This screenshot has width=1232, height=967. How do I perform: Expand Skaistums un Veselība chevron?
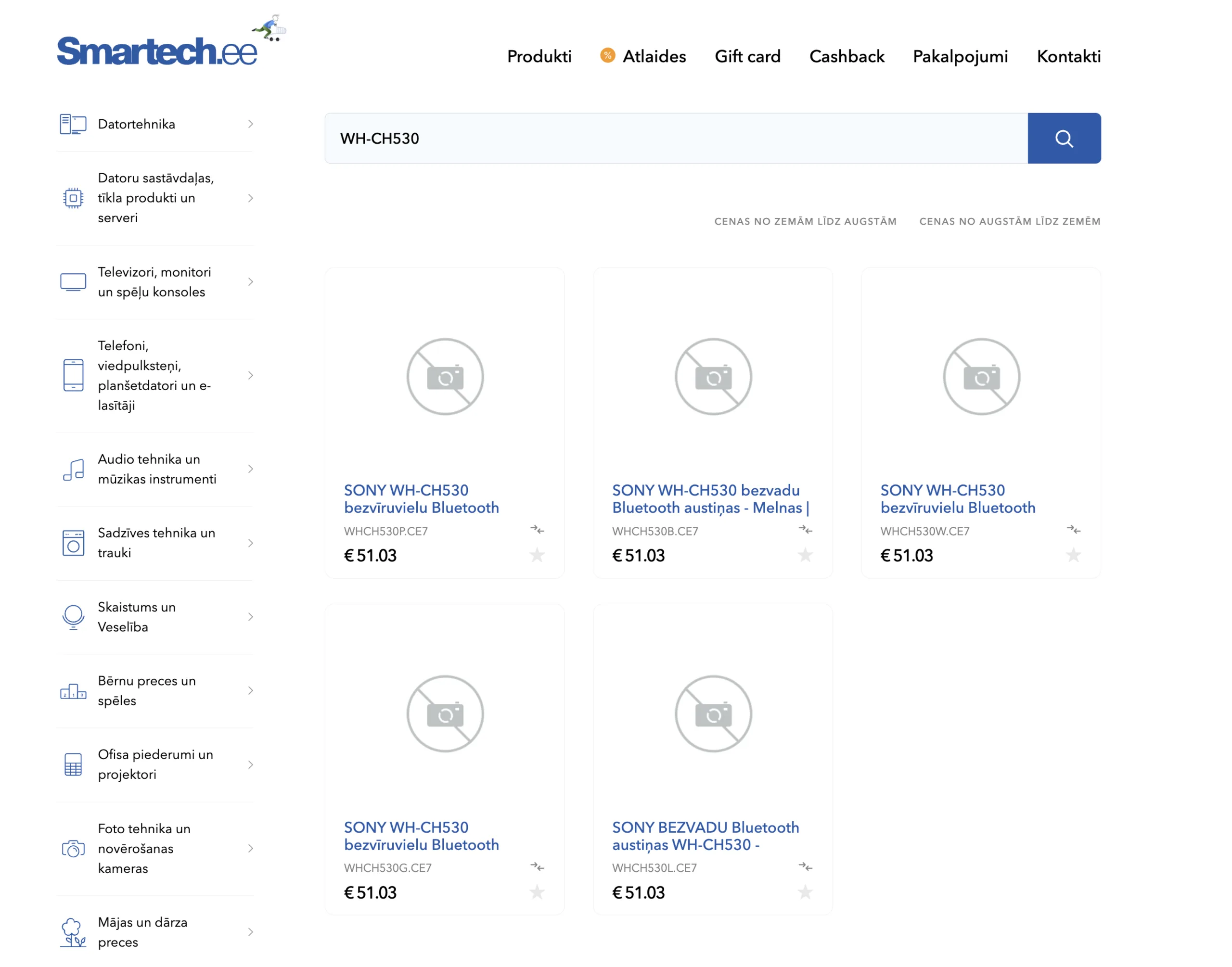[250, 617]
